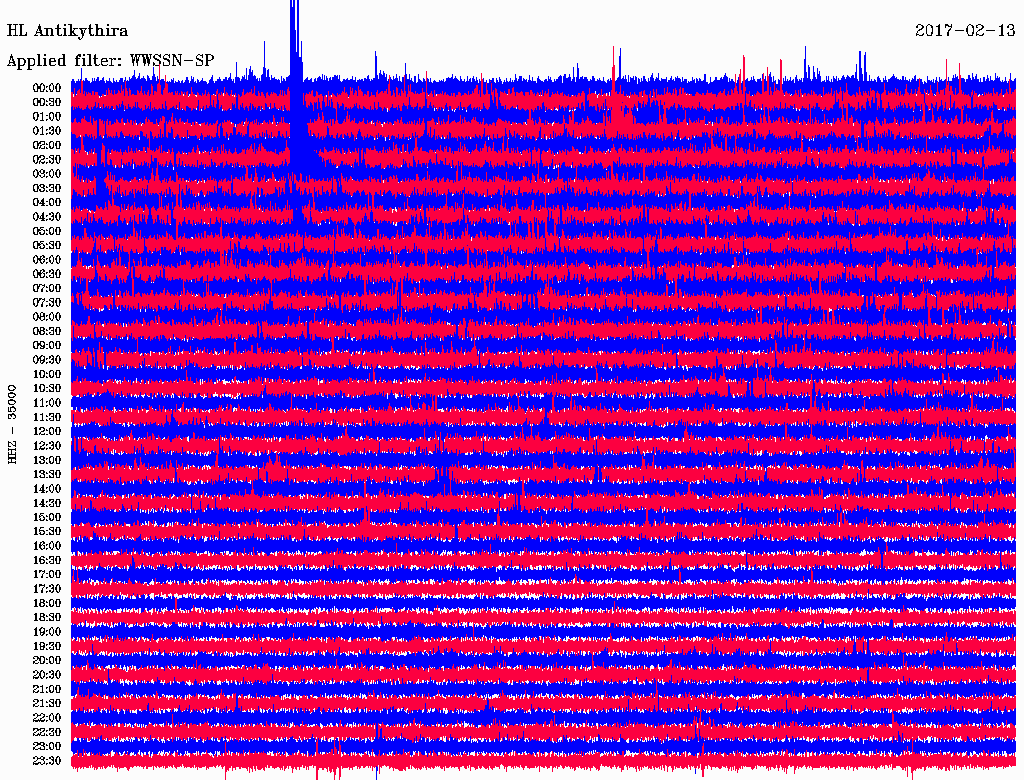Select the 11:30 time label
Screen dimensions: 1024x780
pos(47,417)
